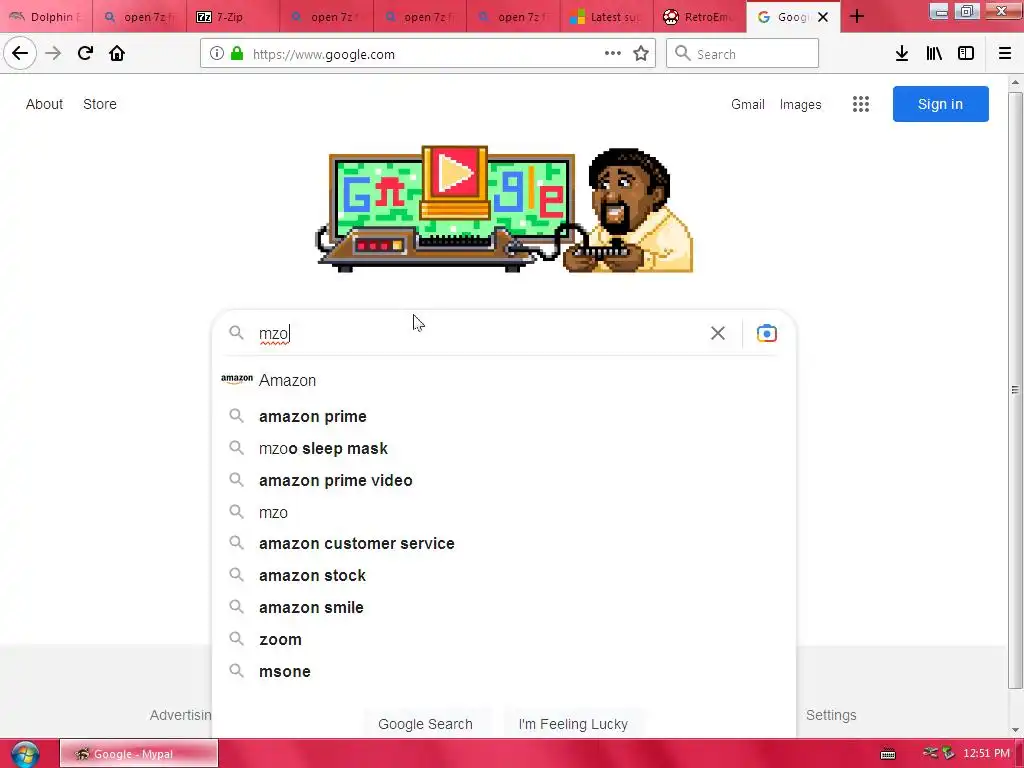Open page actions three-dot menu
This screenshot has height=768, width=1024.
click(x=613, y=54)
